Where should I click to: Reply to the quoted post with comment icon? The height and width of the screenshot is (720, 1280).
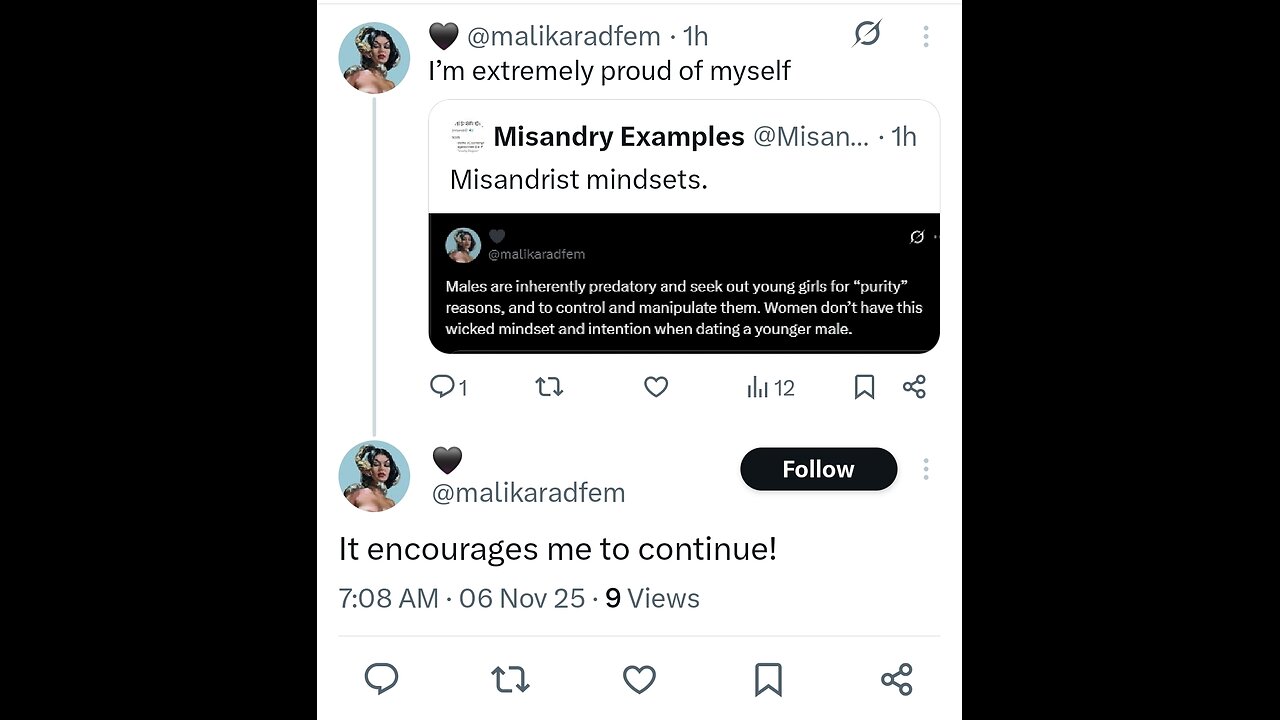pyautogui.click(x=443, y=387)
